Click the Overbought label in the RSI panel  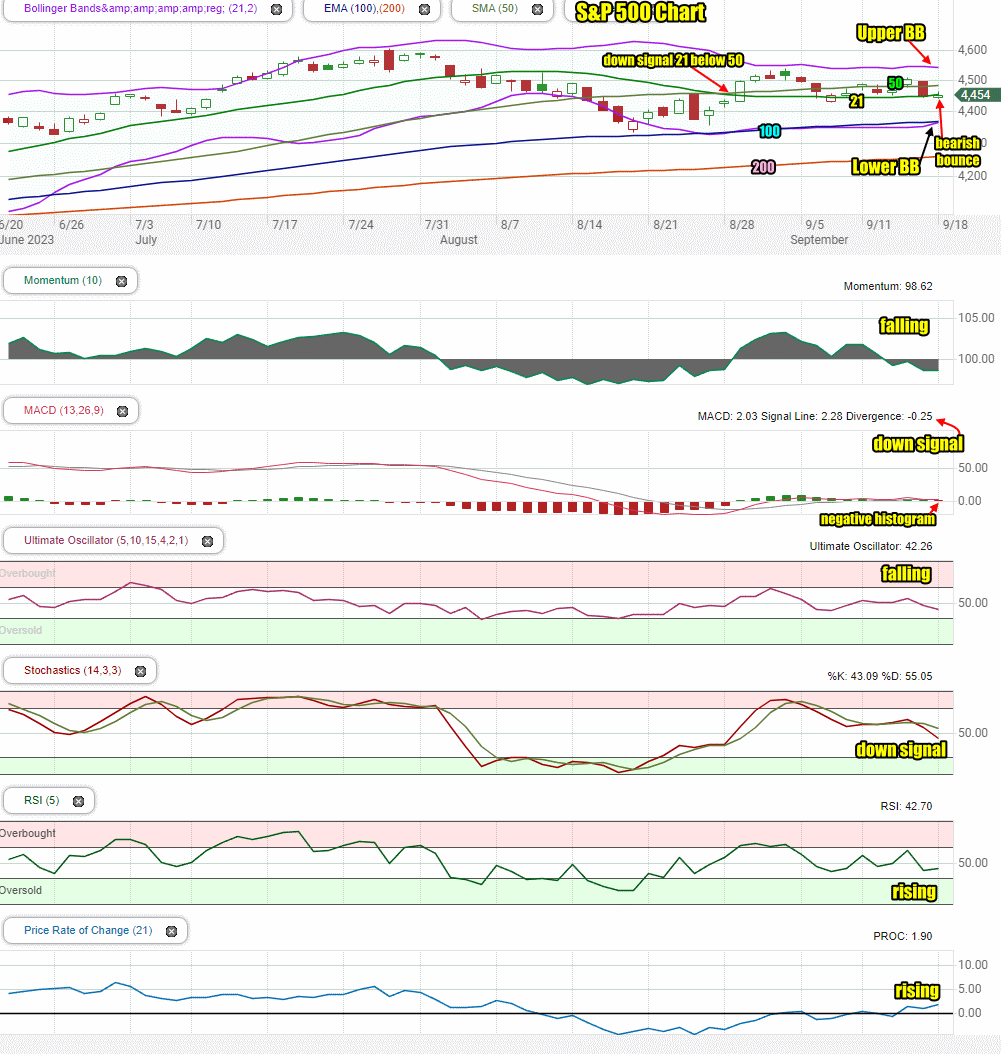[x=28, y=834]
